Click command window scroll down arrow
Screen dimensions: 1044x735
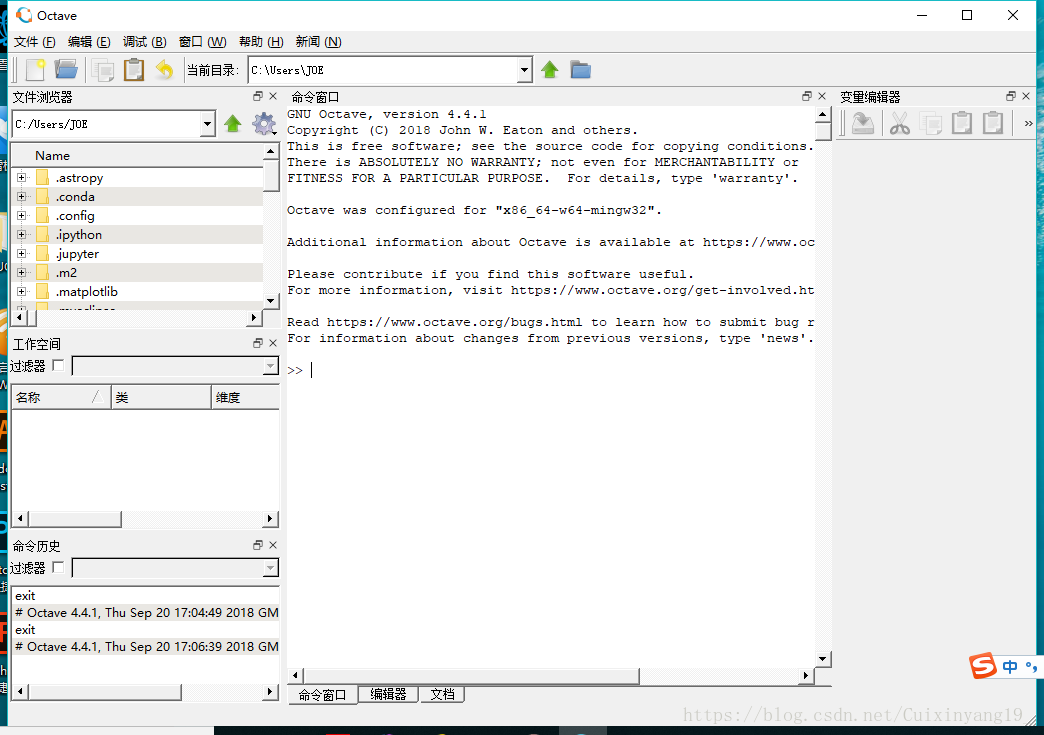pyautogui.click(x=823, y=659)
